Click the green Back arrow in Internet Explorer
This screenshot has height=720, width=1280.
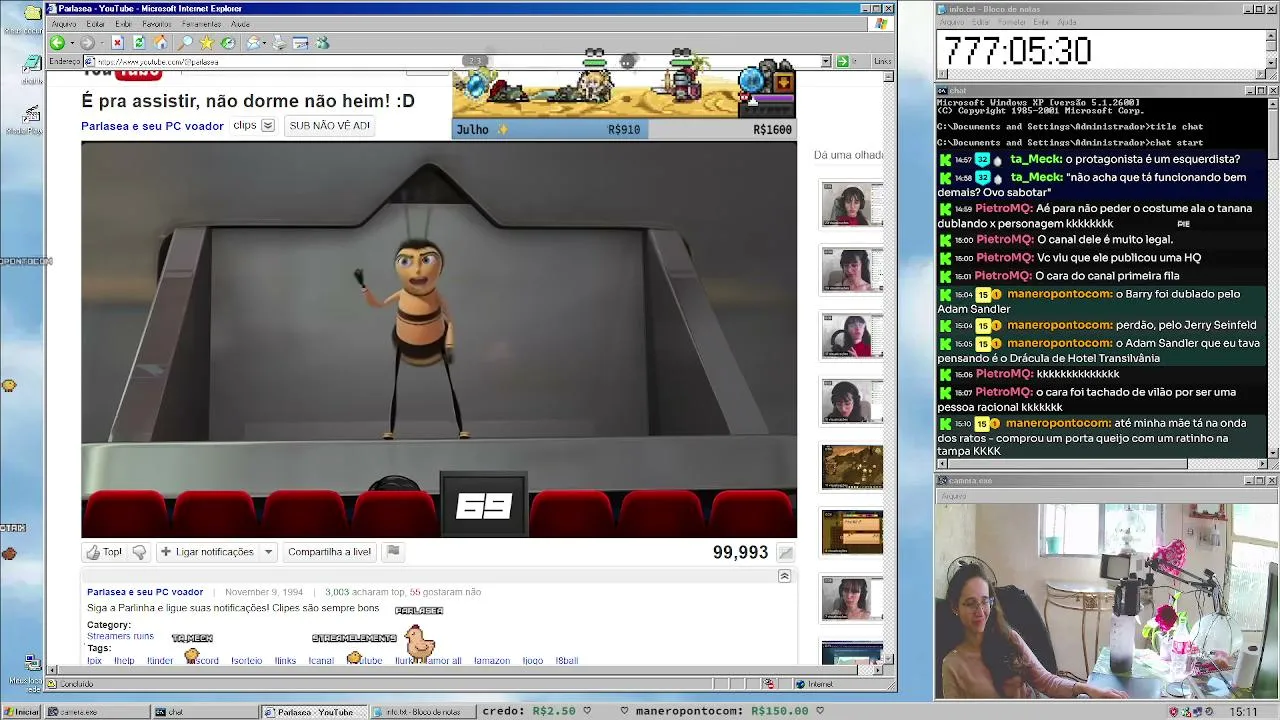(x=57, y=43)
